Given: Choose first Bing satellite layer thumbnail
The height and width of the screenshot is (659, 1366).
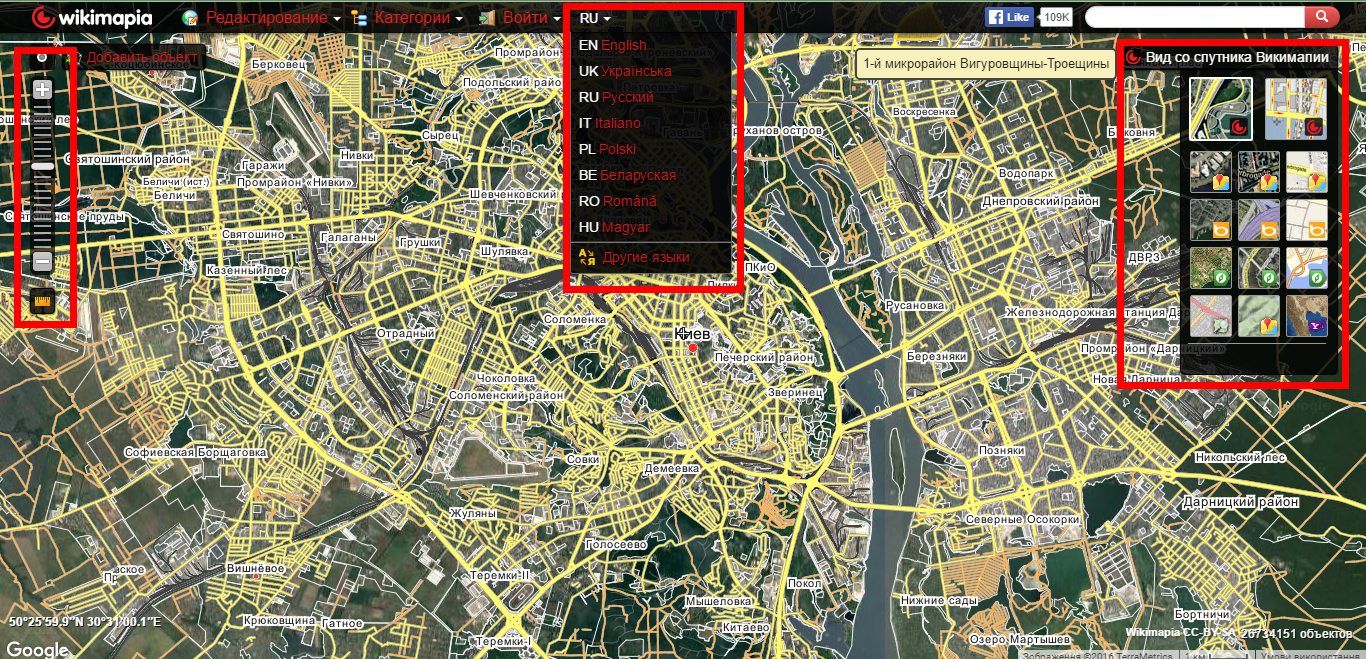Looking at the screenshot, I should [1210, 219].
